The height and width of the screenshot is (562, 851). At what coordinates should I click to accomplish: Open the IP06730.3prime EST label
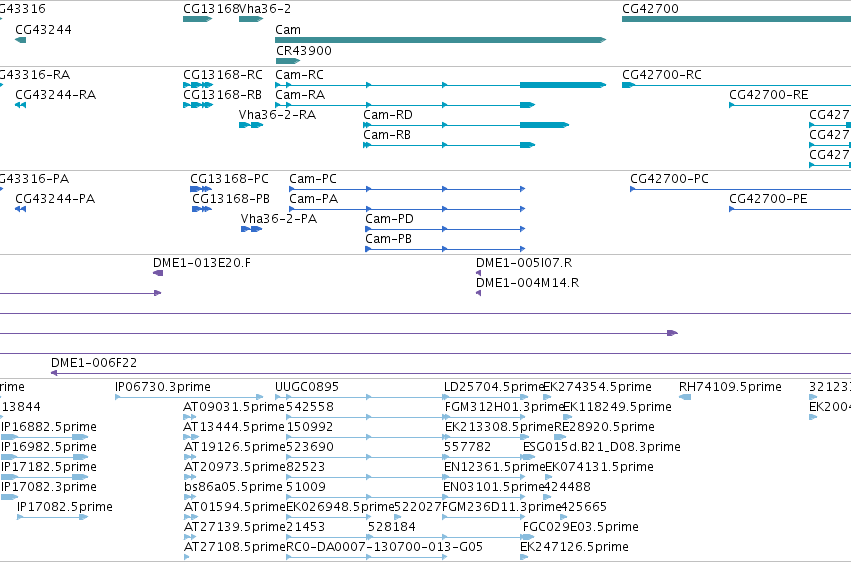tap(163, 387)
